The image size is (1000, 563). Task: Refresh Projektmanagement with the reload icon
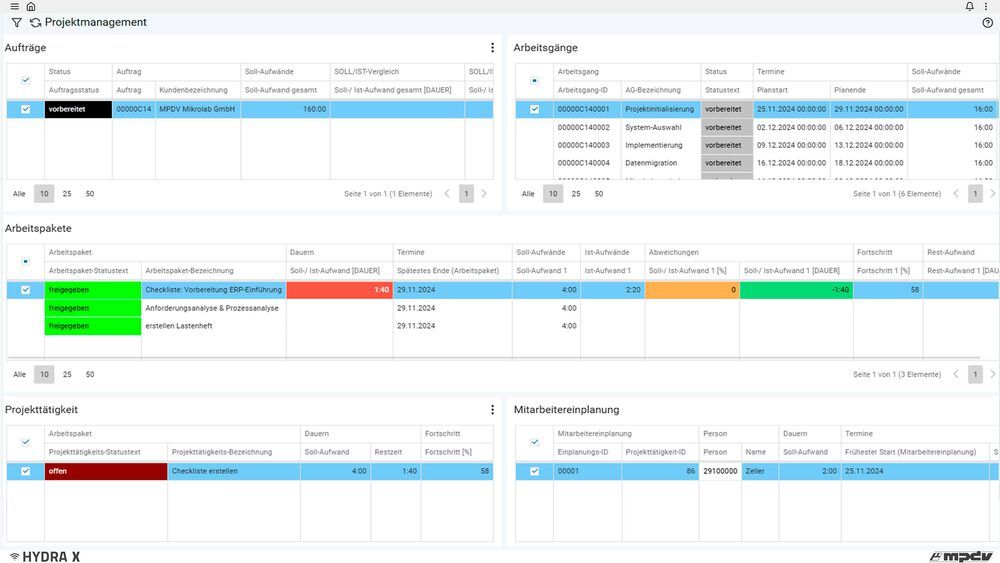(x=35, y=22)
